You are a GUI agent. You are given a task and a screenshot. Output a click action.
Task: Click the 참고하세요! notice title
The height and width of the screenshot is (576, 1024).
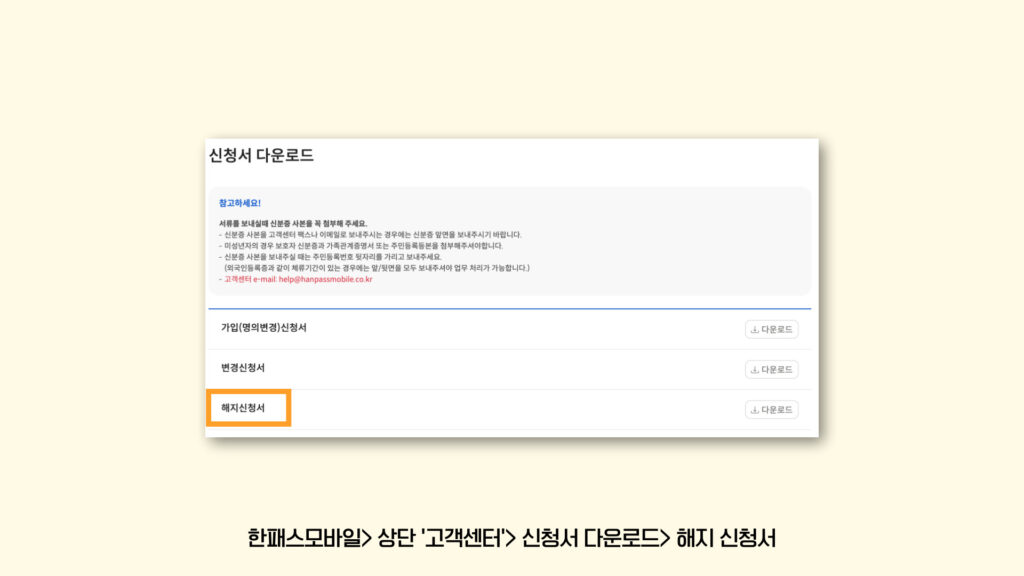tap(240, 203)
